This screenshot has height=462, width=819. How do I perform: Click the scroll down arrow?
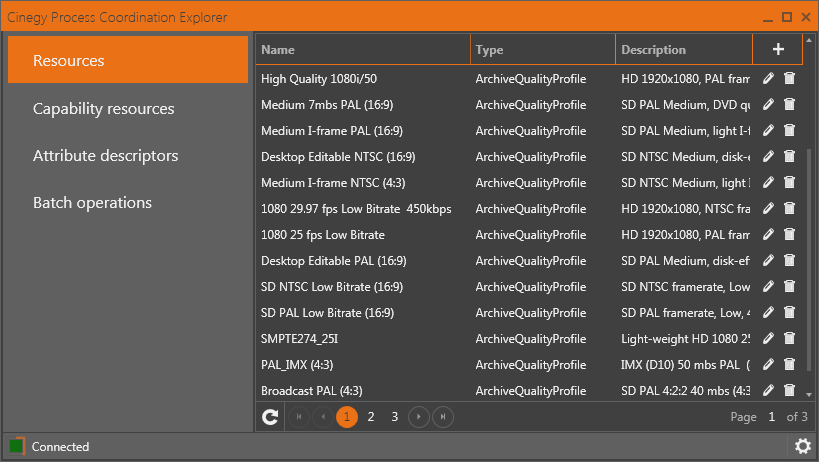pyautogui.click(x=809, y=395)
